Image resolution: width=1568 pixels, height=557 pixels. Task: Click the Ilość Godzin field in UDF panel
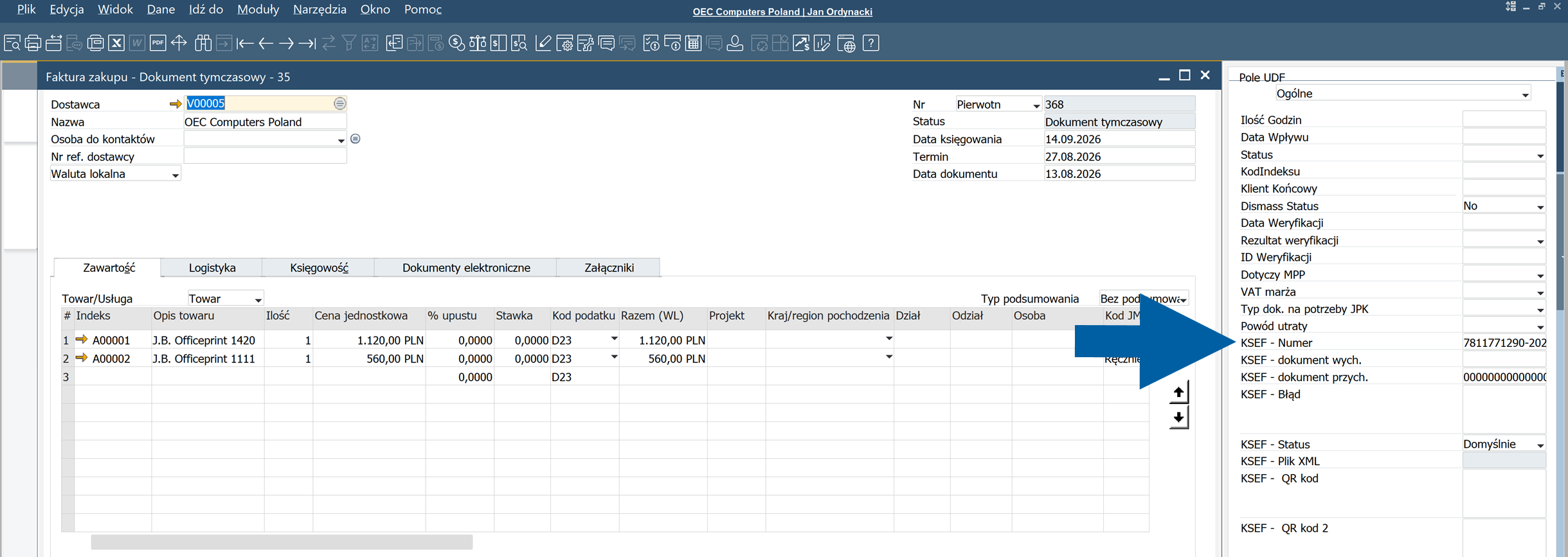click(1504, 119)
